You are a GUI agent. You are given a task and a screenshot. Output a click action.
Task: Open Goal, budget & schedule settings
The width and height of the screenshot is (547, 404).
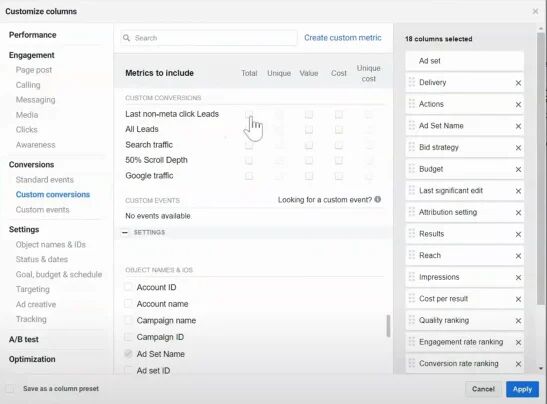(x=59, y=275)
